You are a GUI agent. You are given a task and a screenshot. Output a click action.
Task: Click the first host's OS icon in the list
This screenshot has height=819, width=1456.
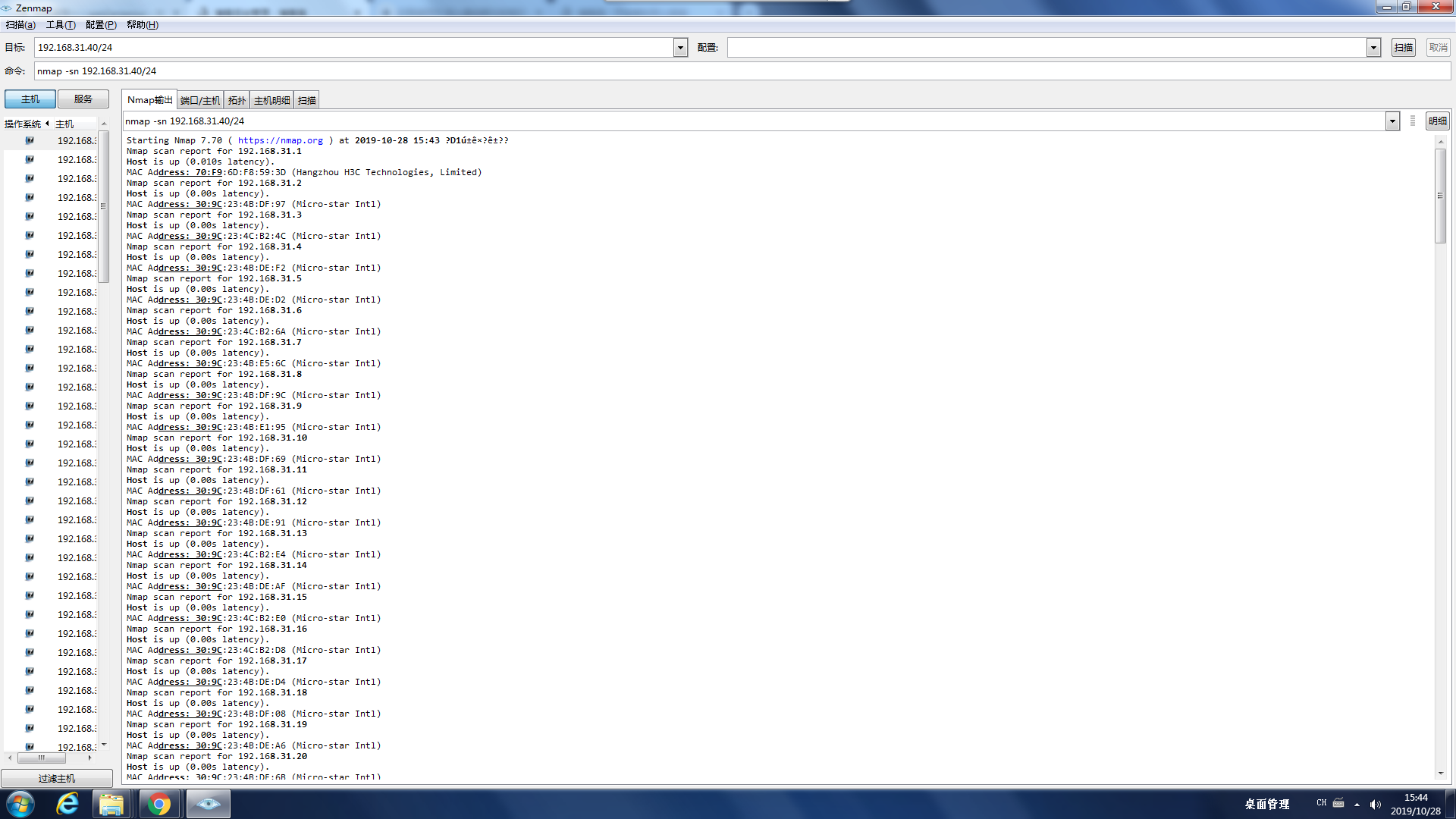30,140
